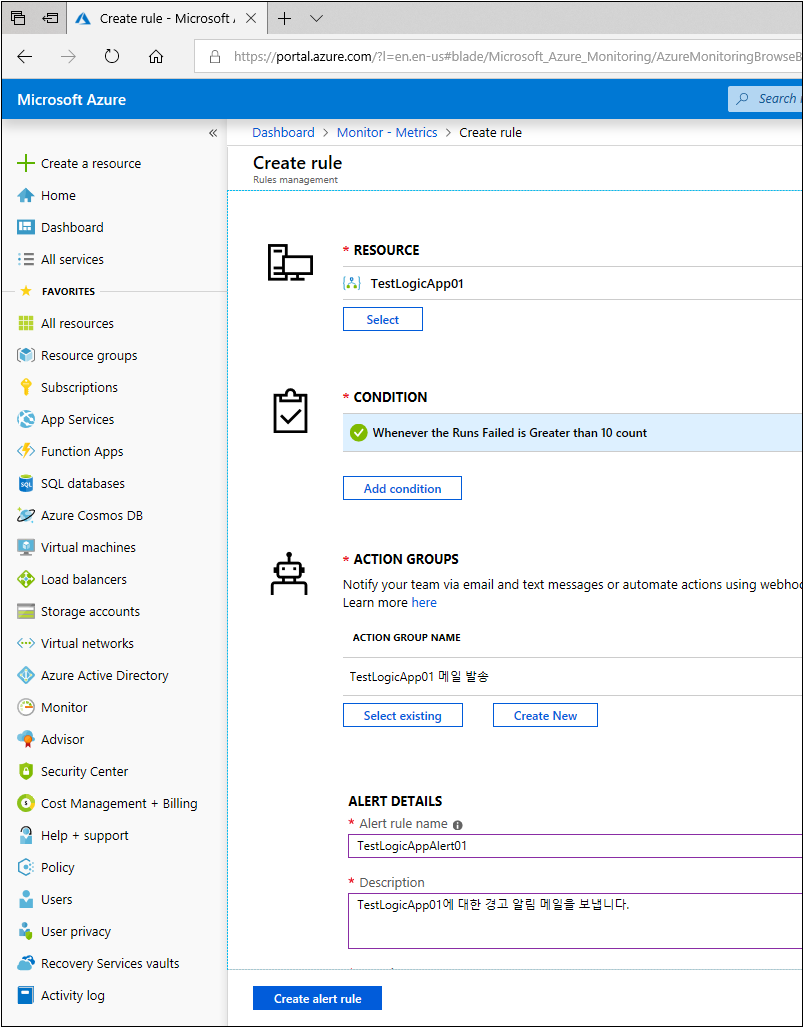Open the Virtual machines monitor icon
This screenshot has width=804, height=1028.
(26, 547)
